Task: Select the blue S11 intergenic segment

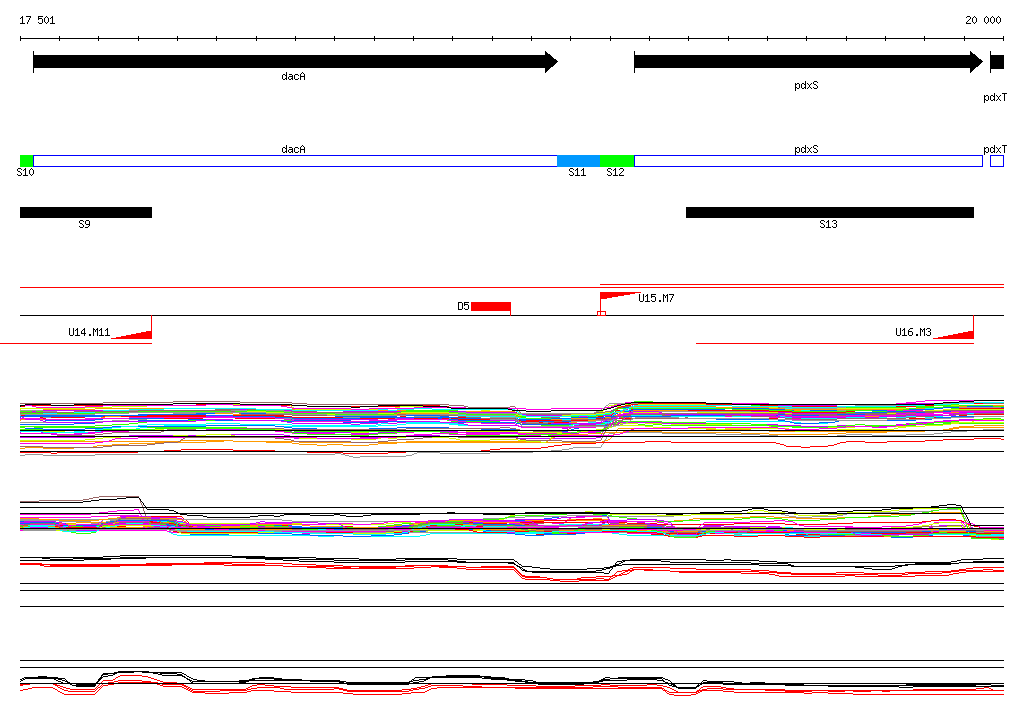Action: [579, 161]
